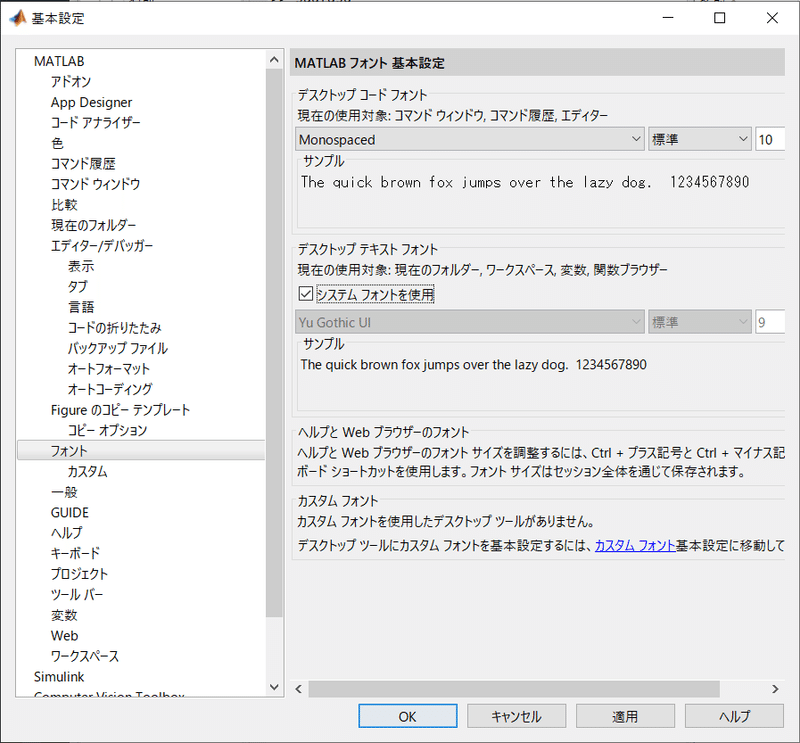Select 言語 under editor settings

point(81,307)
